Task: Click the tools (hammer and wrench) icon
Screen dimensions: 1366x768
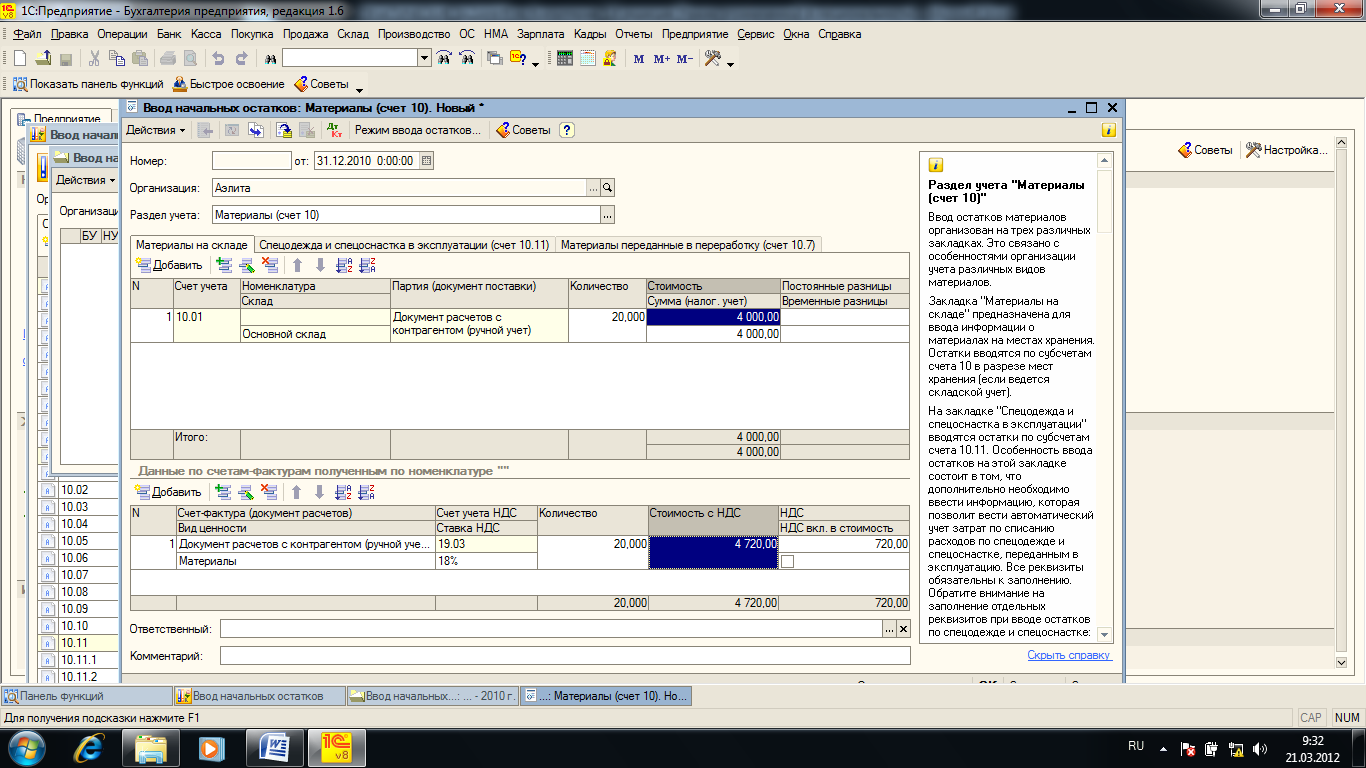Action: click(712, 59)
